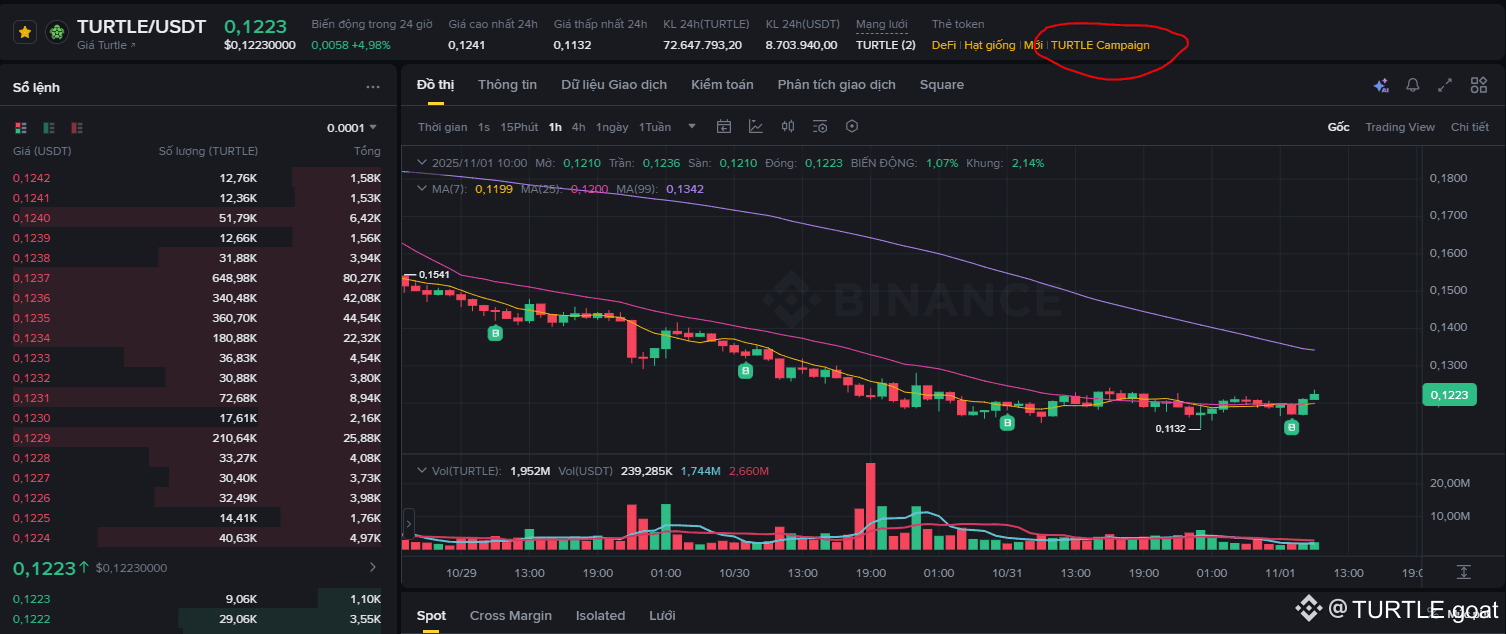1506x634 pixels.
Task: Open the go-to-date calendar icon
Action: [724, 127]
